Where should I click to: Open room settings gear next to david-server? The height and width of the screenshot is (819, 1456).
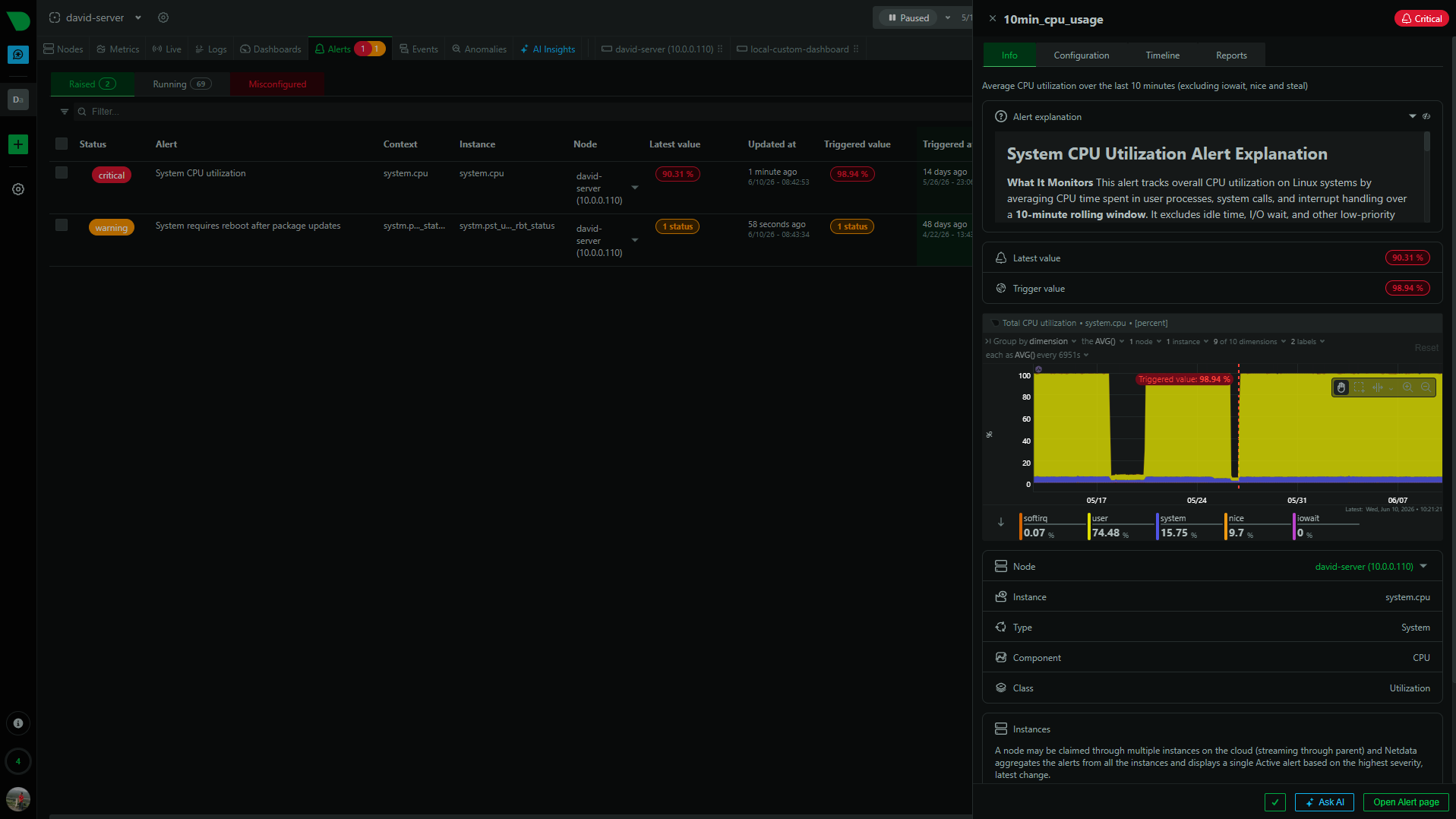coord(163,17)
